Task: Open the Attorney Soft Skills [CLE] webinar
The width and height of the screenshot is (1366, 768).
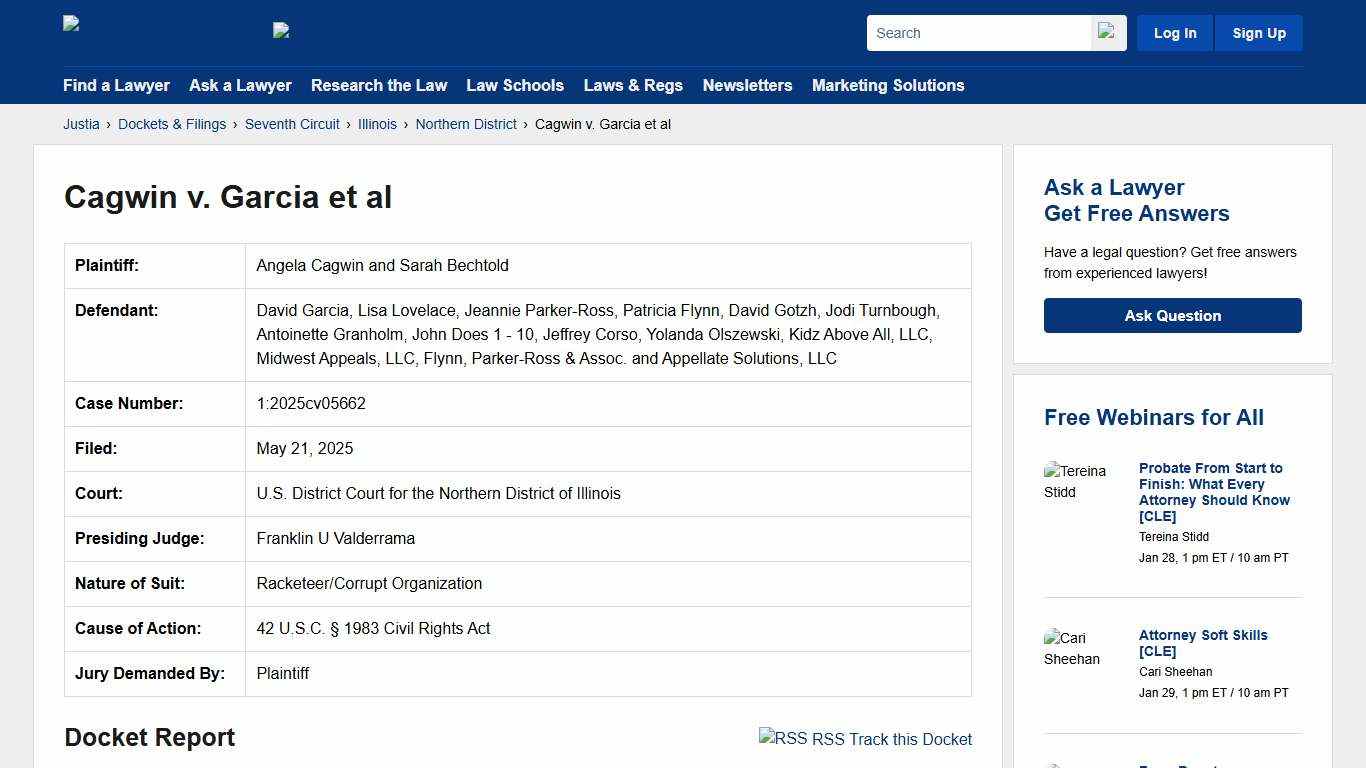Action: (1203, 643)
